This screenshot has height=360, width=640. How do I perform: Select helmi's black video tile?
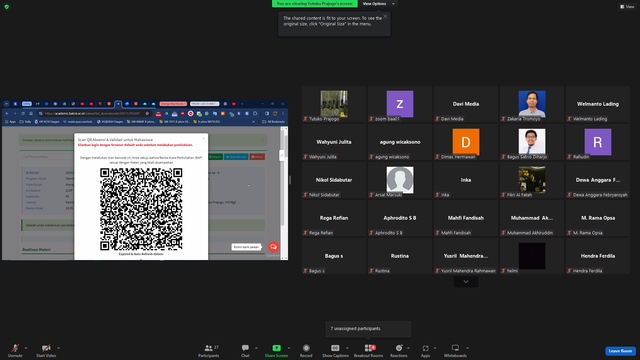(x=532, y=256)
